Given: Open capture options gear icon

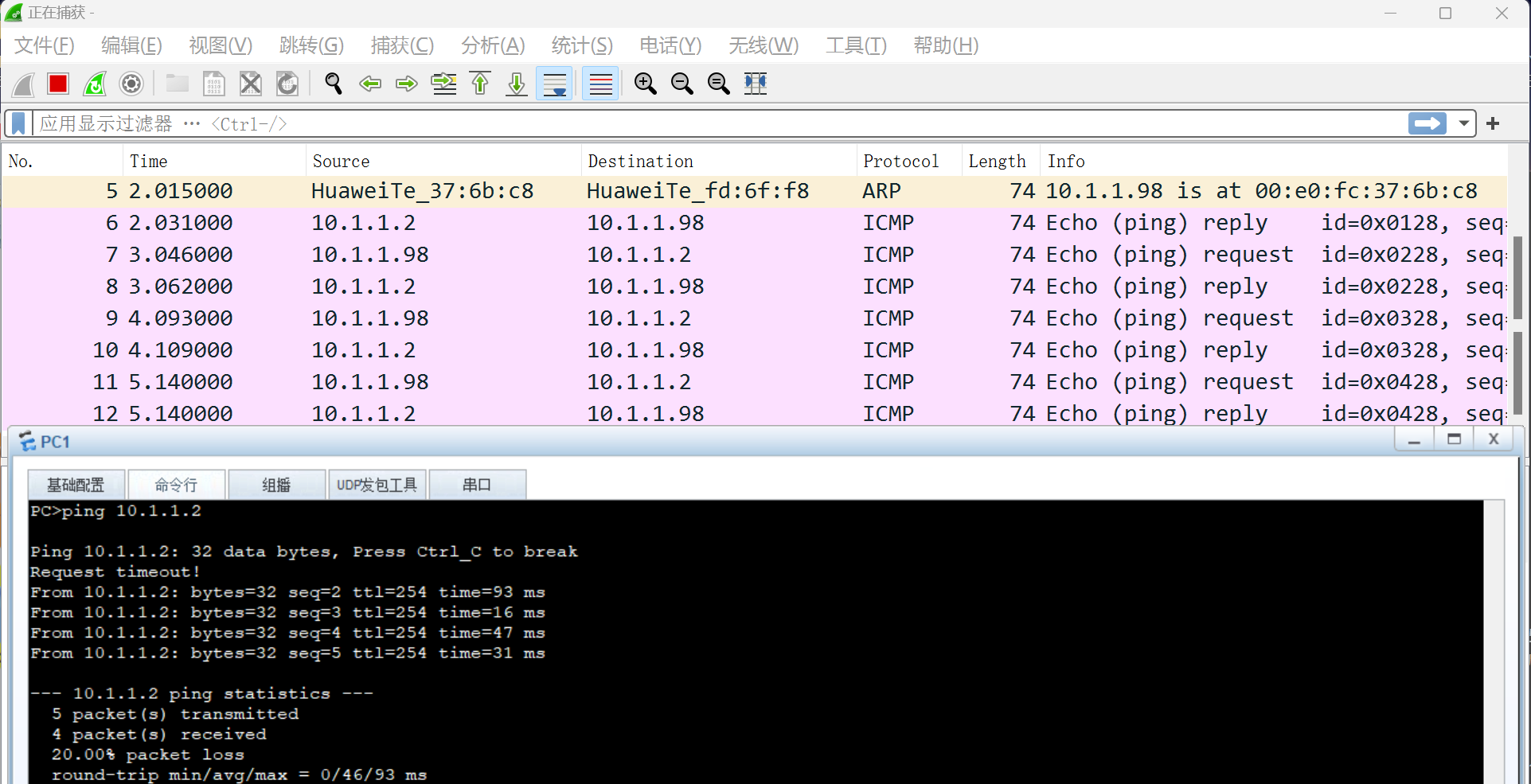Looking at the screenshot, I should (x=131, y=84).
